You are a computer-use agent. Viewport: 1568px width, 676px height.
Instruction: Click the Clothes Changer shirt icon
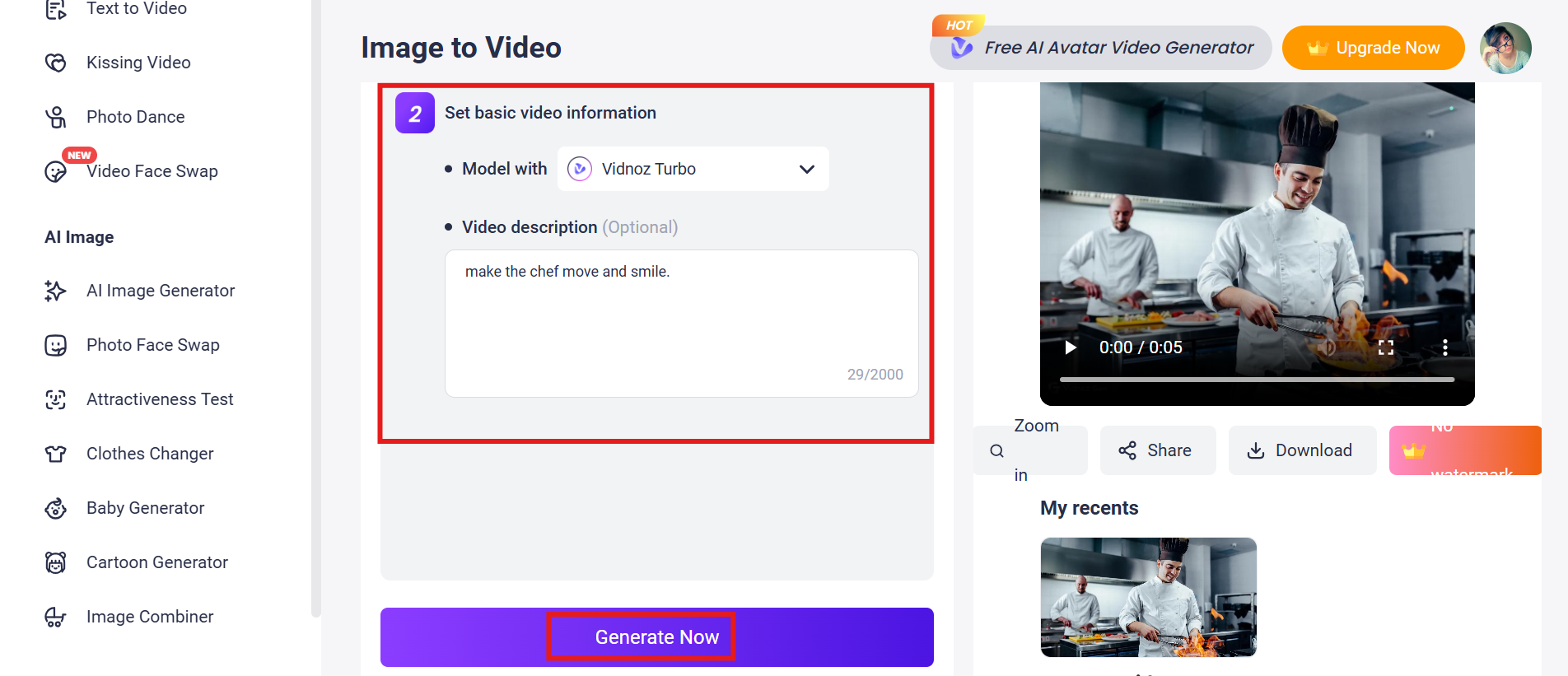55,454
